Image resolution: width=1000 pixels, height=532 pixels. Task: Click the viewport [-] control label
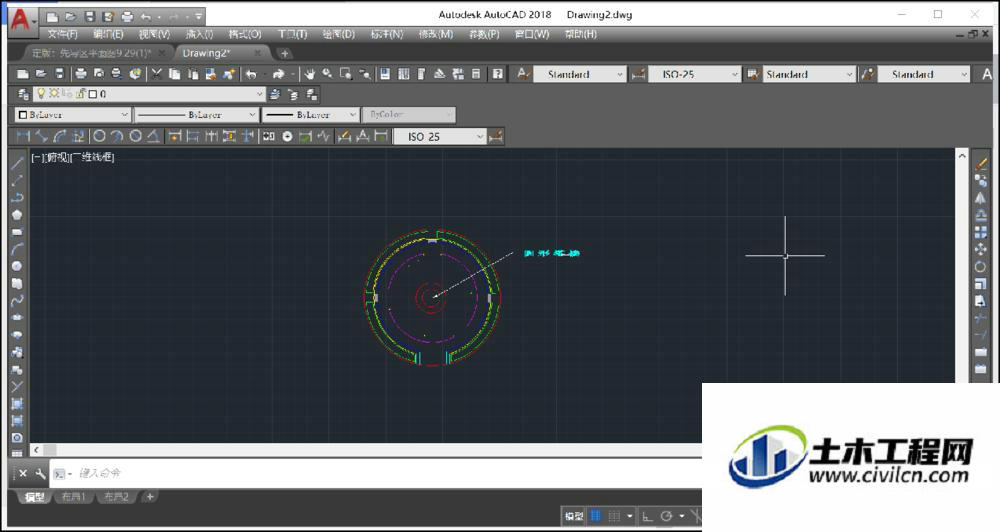click(38, 157)
